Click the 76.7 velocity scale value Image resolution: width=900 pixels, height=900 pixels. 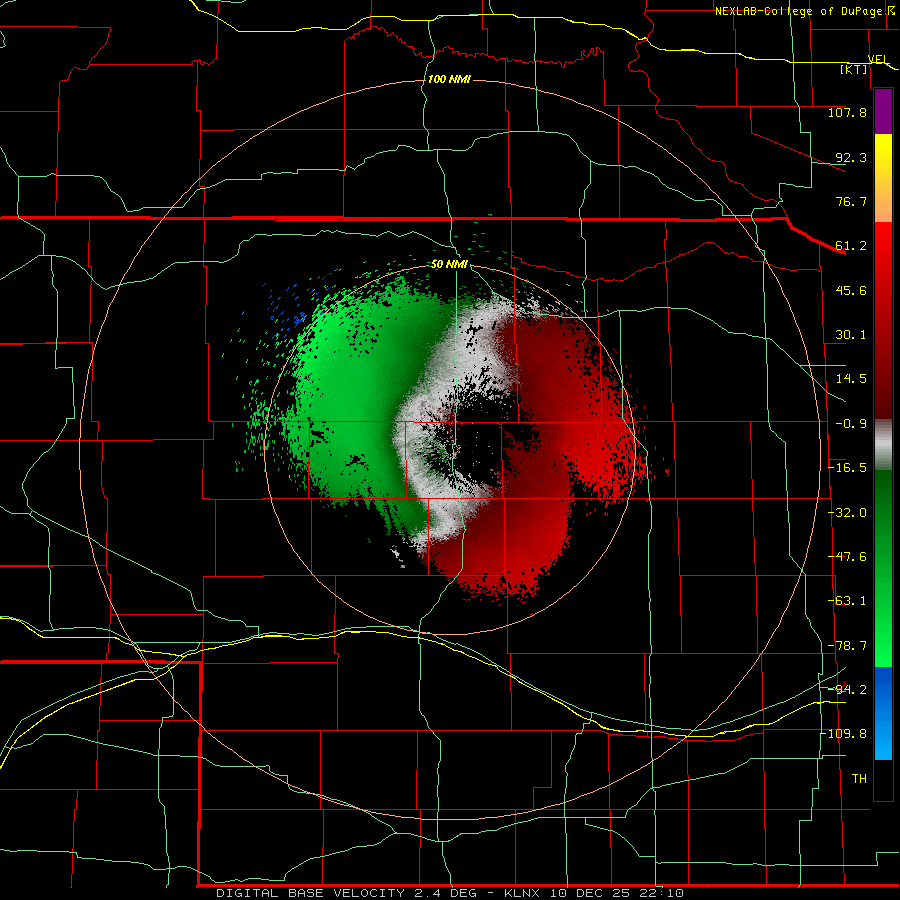851,201
